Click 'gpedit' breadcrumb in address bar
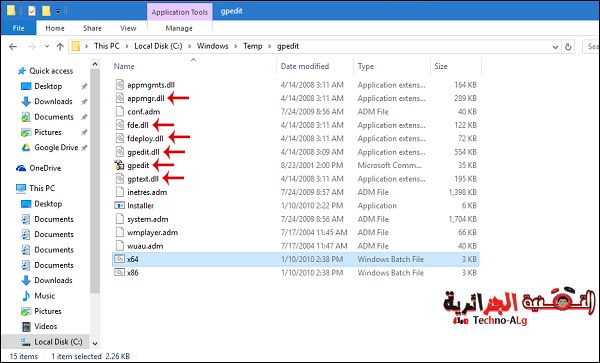600x363 pixels. (x=288, y=46)
